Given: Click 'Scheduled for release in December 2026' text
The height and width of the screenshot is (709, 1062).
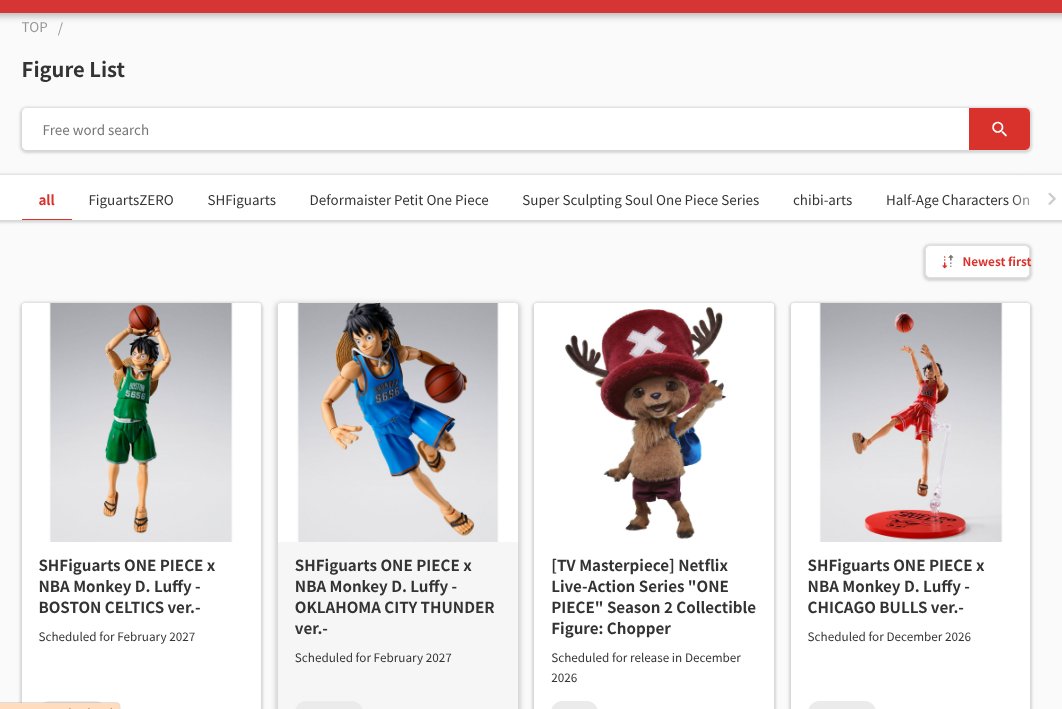Looking at the screenshot, I should click(645, 668).
